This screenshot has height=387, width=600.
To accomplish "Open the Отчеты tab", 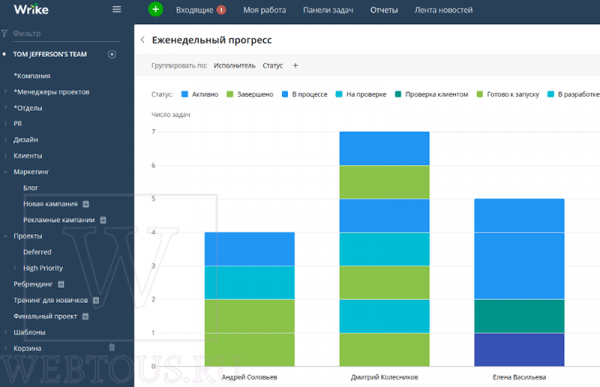I will (384, 10).
